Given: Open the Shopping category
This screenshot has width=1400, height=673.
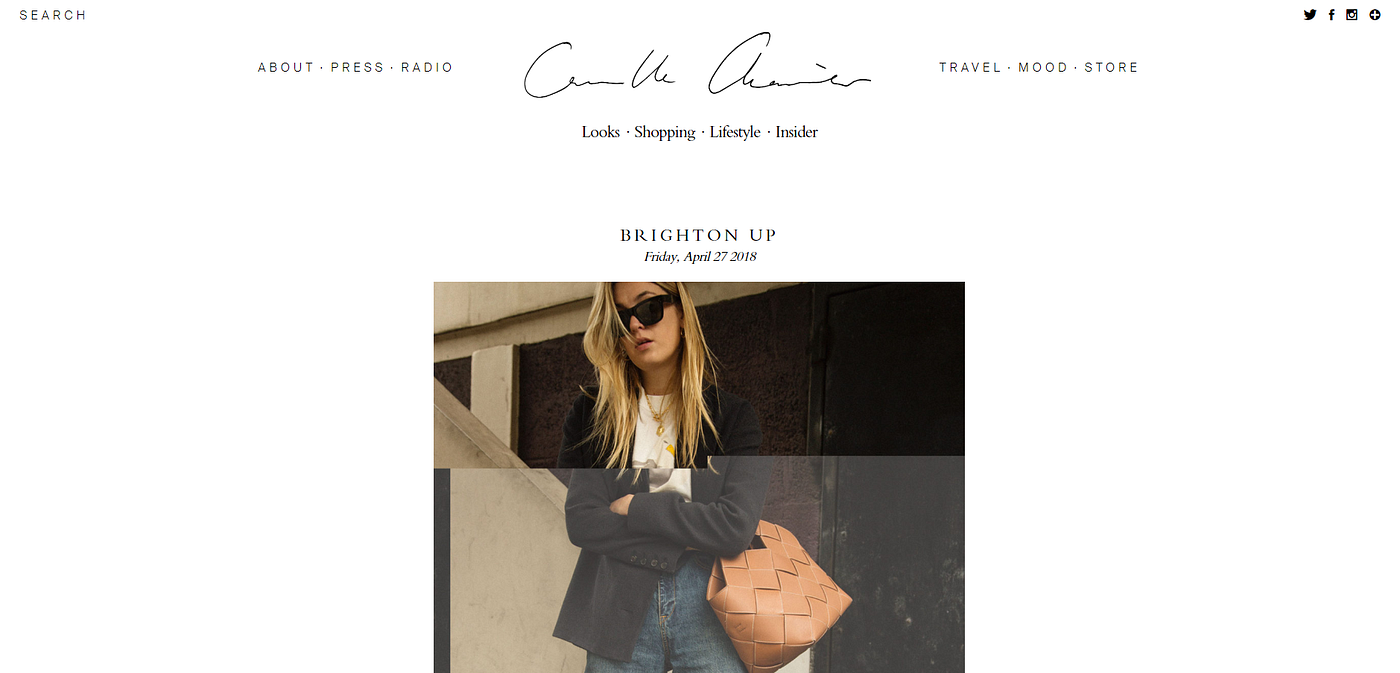Looking at the screenshot, I should click(665, 132).
